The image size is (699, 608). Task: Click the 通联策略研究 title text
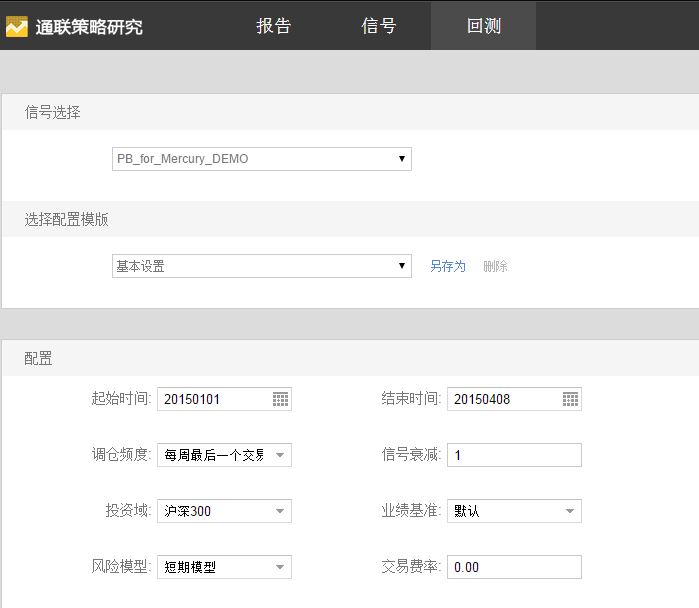pos(89,27)
